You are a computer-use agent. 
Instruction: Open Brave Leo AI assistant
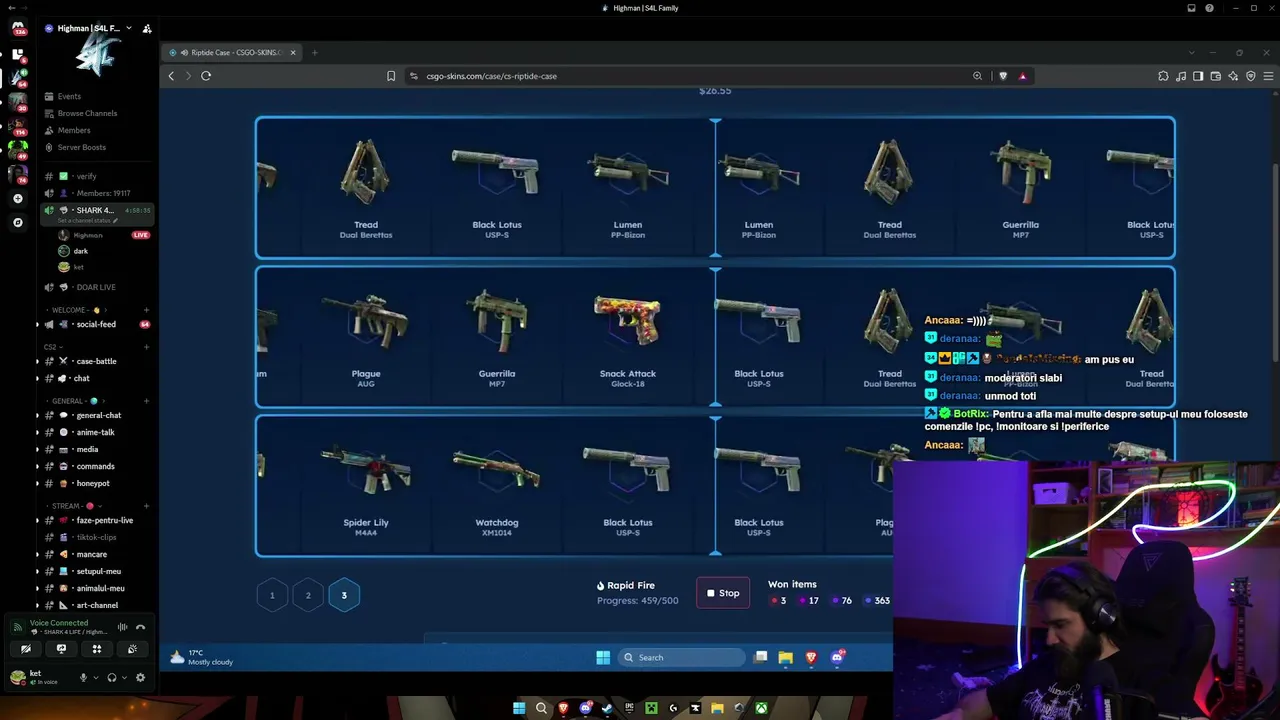click(1233, 76)
